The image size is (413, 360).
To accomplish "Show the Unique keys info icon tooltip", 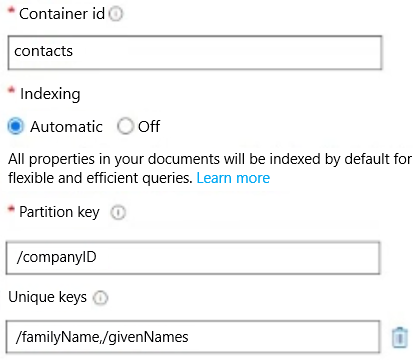I will 100,298.
